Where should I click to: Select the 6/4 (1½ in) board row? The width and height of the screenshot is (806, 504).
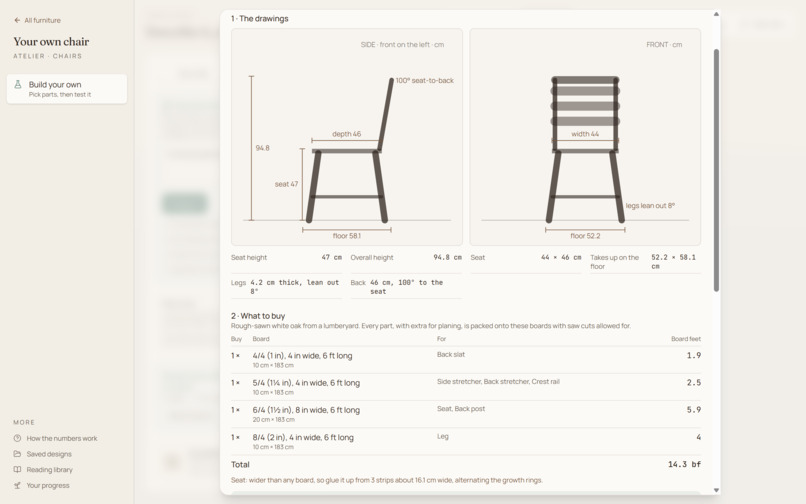click(466, 414)
